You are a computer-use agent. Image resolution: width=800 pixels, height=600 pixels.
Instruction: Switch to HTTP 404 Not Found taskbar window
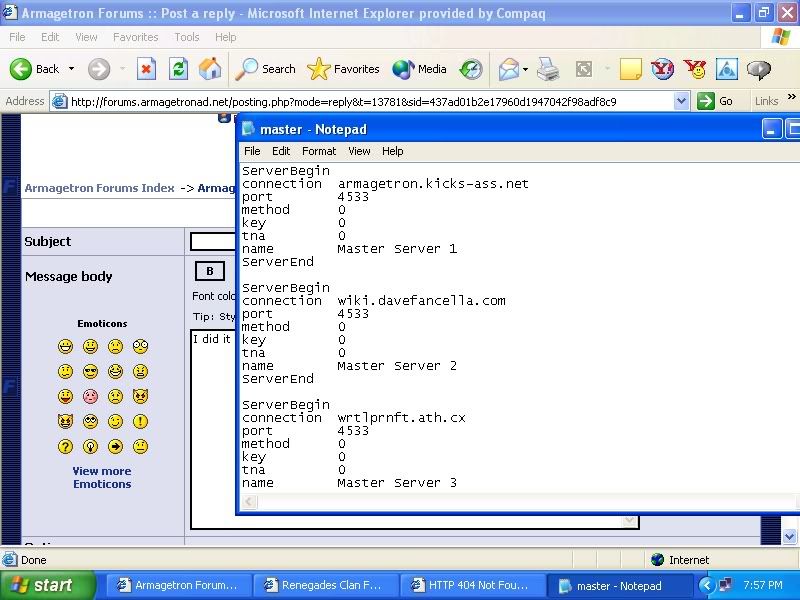coord(472,585)
